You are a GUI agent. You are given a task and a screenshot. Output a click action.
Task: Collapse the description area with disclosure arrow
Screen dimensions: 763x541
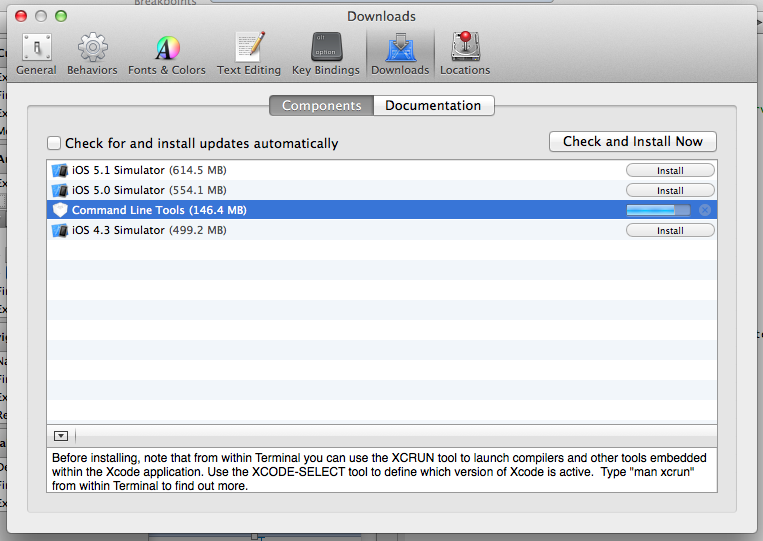pyautogui.click(x=61, y=436)
